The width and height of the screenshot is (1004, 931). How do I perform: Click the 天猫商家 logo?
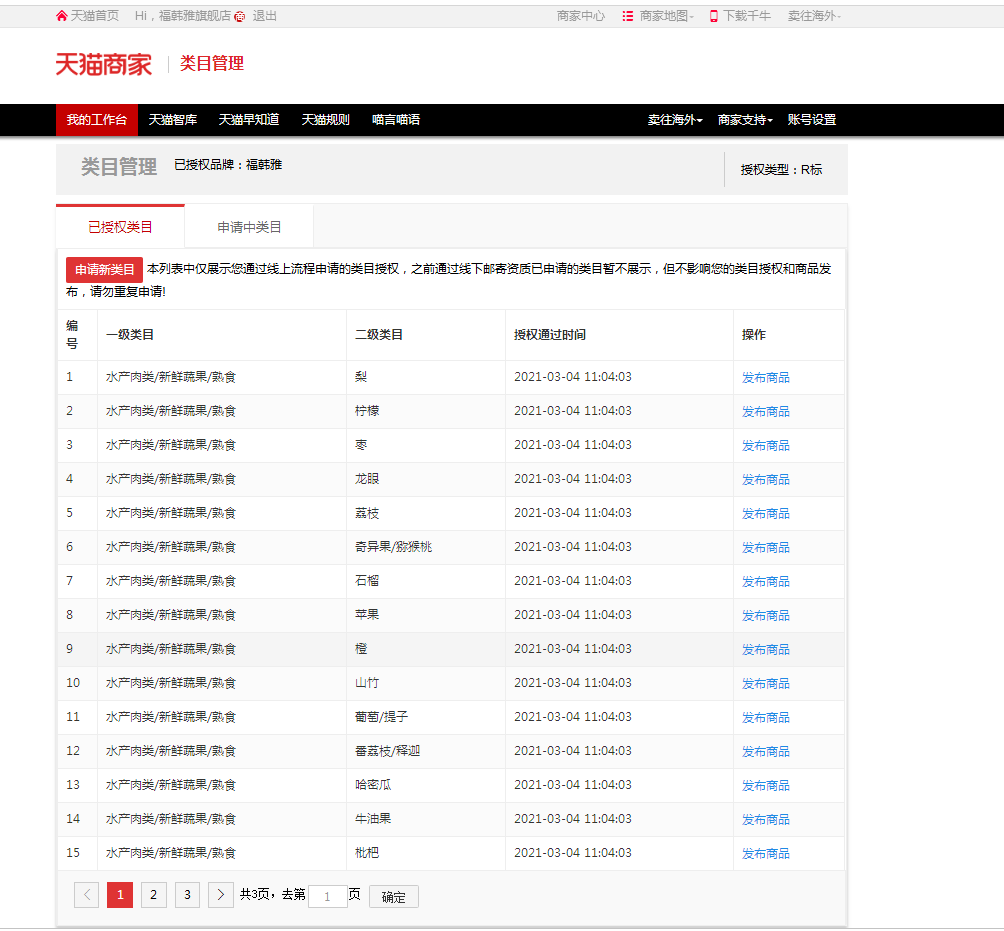point(104,64)
